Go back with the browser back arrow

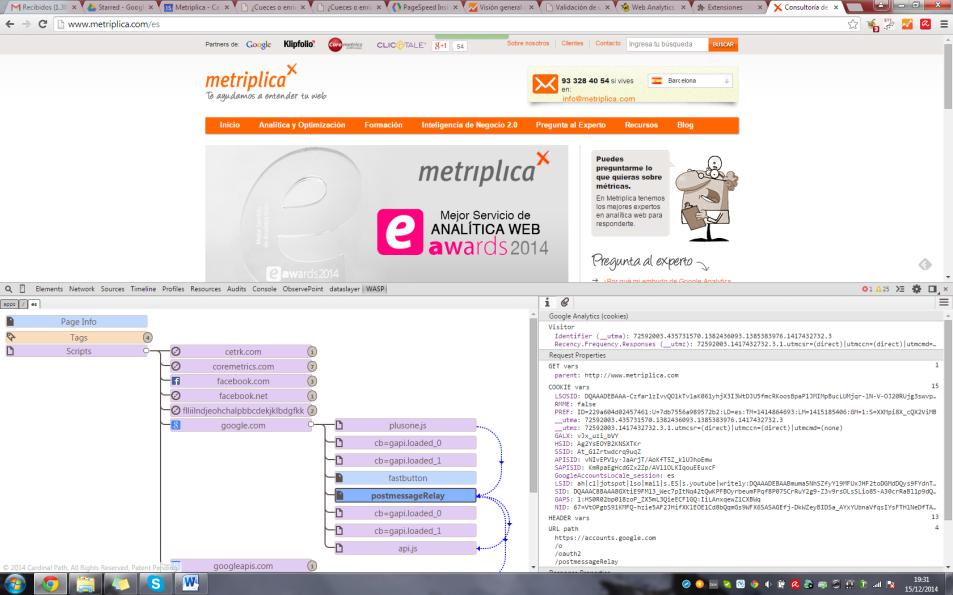(x=10, y=24)
